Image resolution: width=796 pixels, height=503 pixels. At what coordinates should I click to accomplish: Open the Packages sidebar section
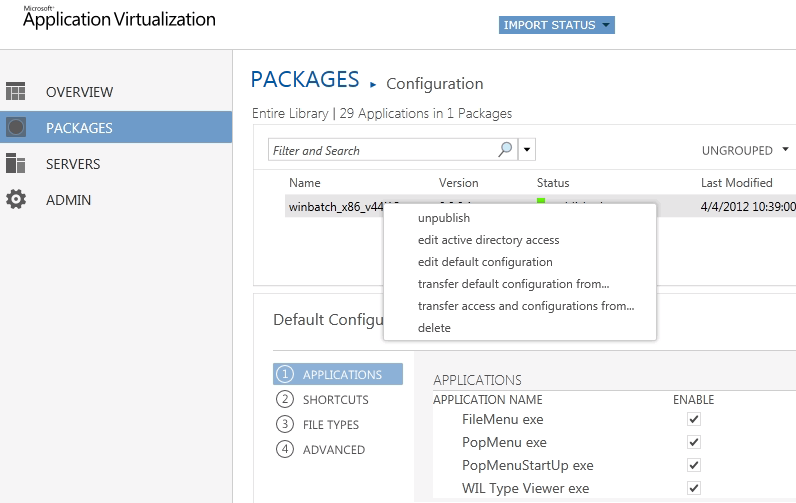tap(116, 127)
